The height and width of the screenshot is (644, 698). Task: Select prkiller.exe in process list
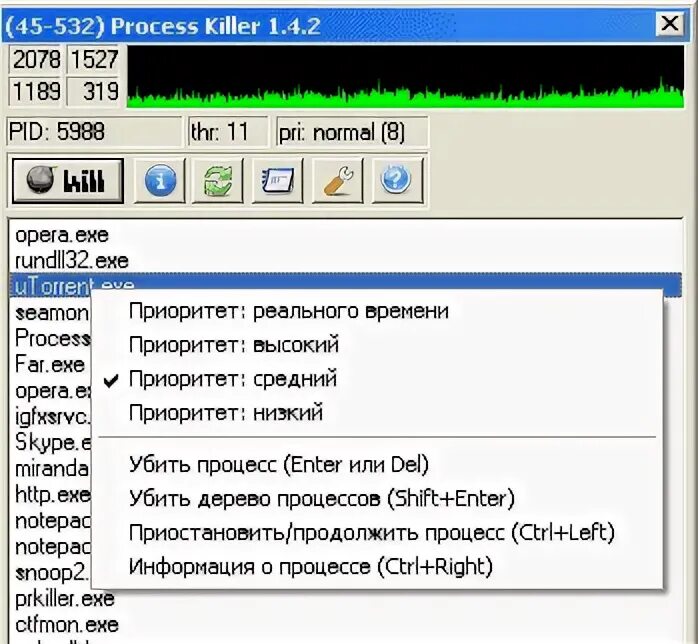point(345,599)
